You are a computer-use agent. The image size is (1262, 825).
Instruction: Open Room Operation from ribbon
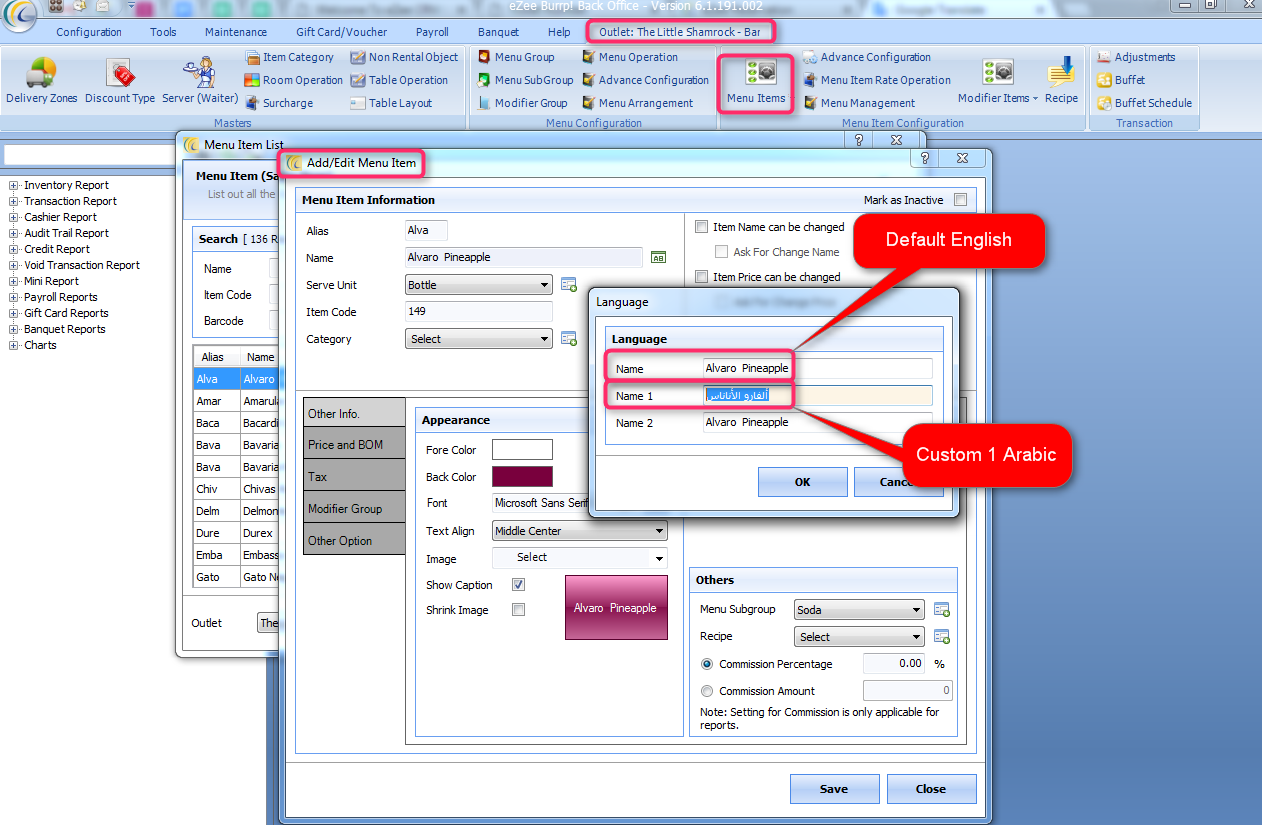click(294, 80)
